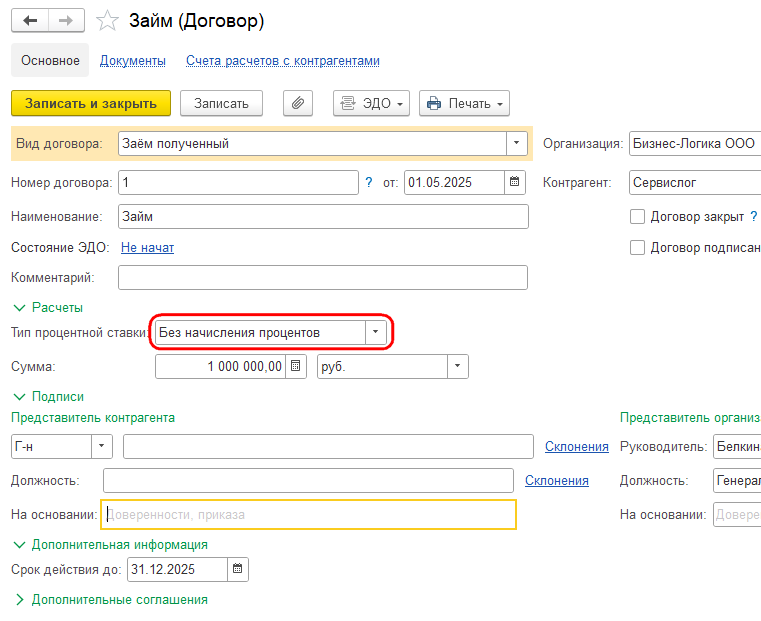
Task: Open the Печать dropdown menu
Action: pos(464,103)
